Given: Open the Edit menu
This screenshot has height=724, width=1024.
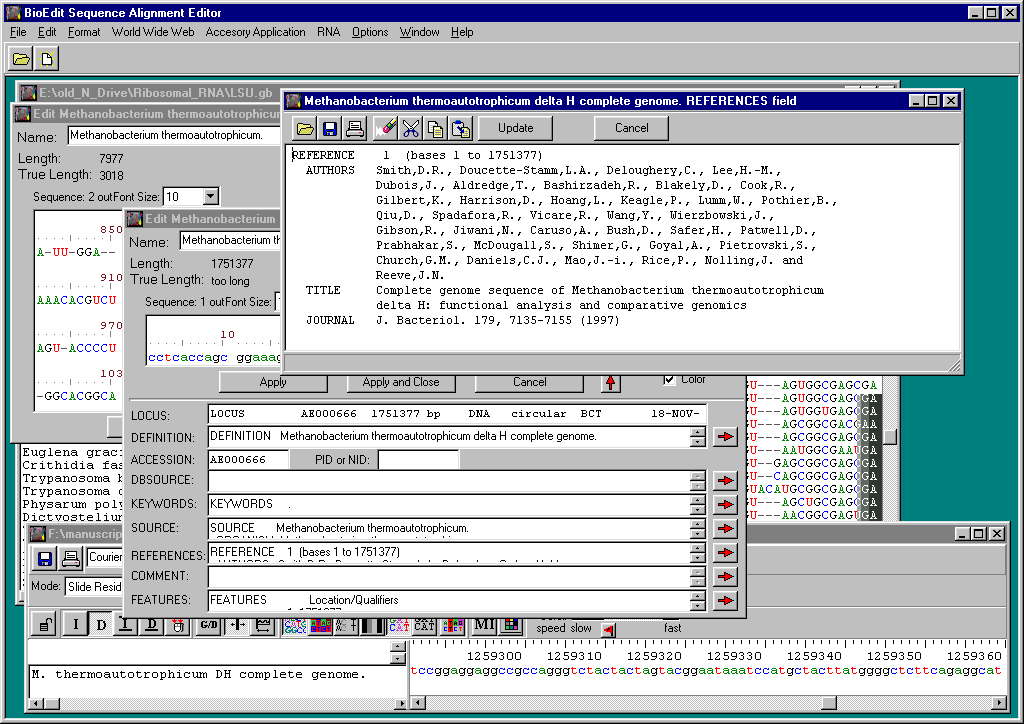Looking at the screenshot, I should pyautogui.click(x=46, y=32).
